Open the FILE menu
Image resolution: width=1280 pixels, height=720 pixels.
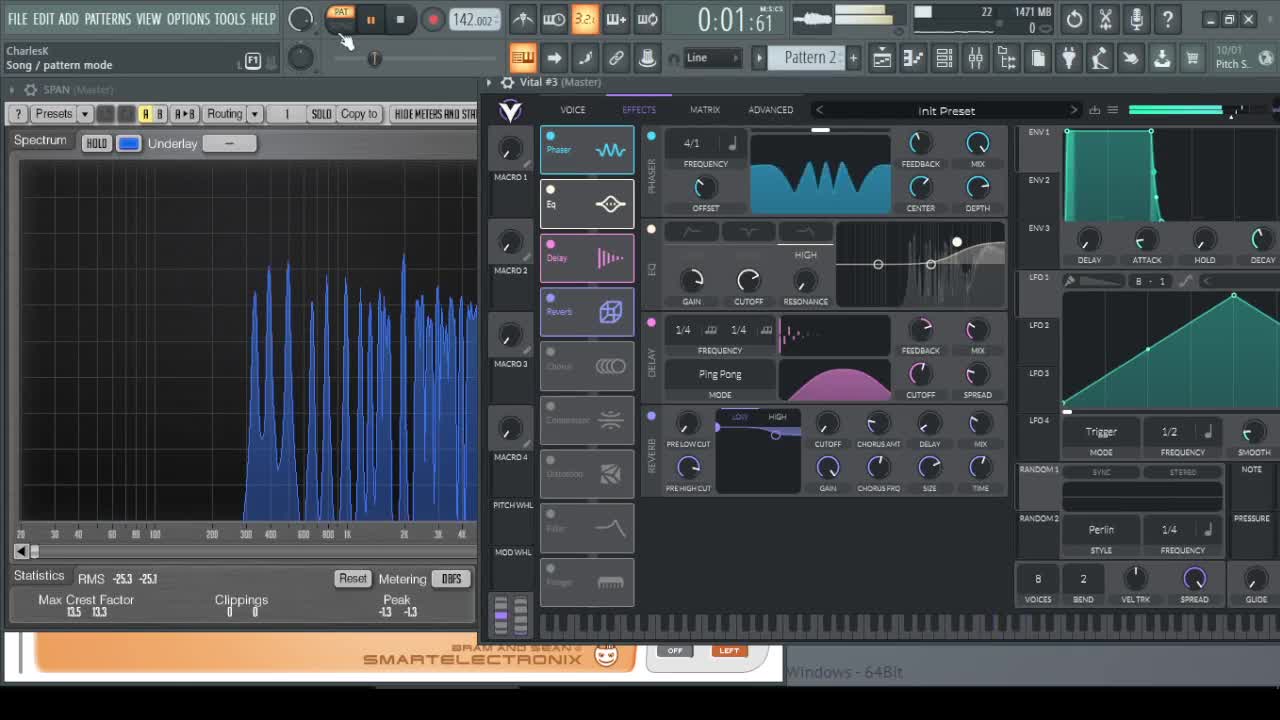pos(18,19)
